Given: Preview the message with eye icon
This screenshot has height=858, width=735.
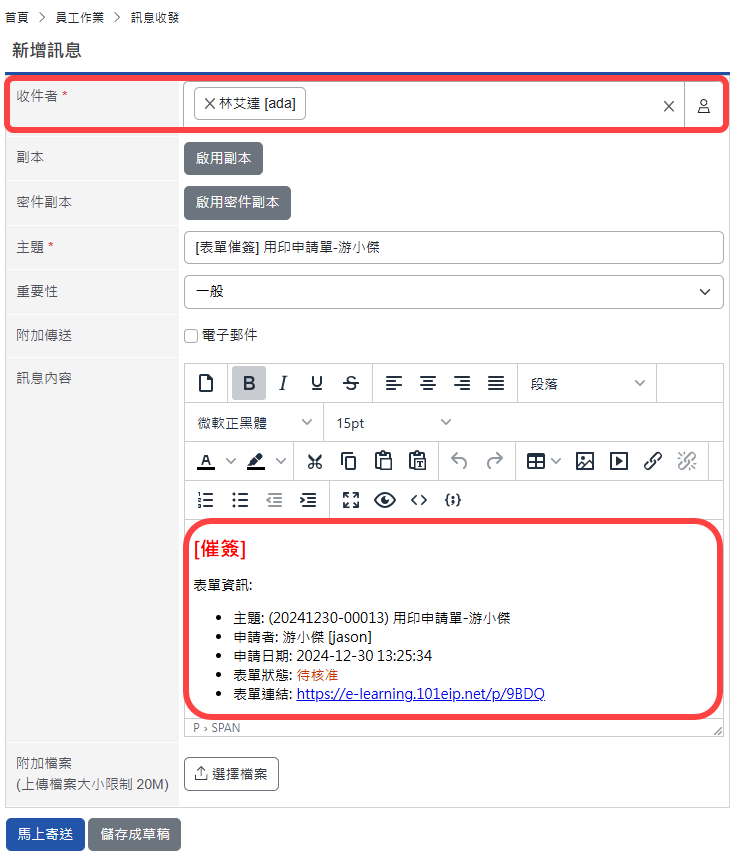Looking at the screenshot, I should [x=385, y=500].
